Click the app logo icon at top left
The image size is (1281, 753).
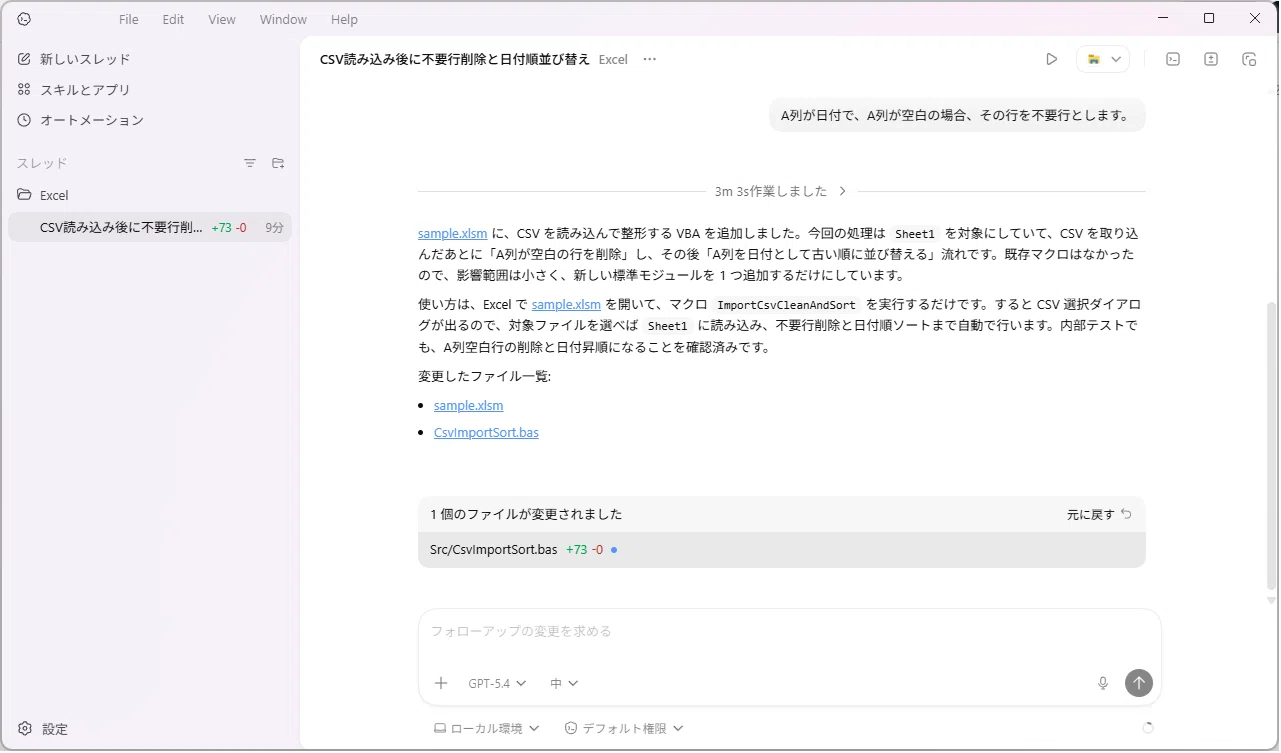25,19
